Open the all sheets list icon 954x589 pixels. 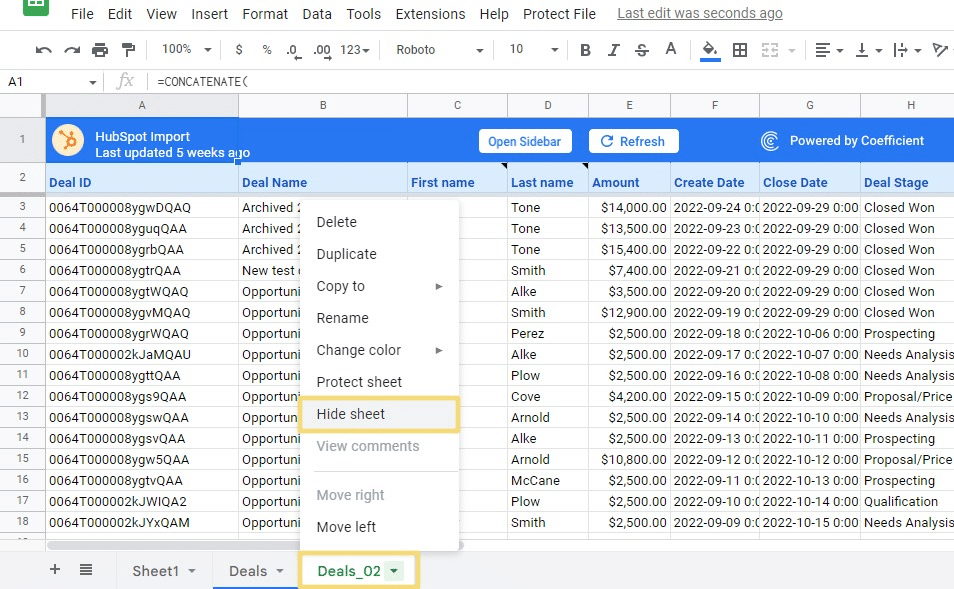point(86,570)
